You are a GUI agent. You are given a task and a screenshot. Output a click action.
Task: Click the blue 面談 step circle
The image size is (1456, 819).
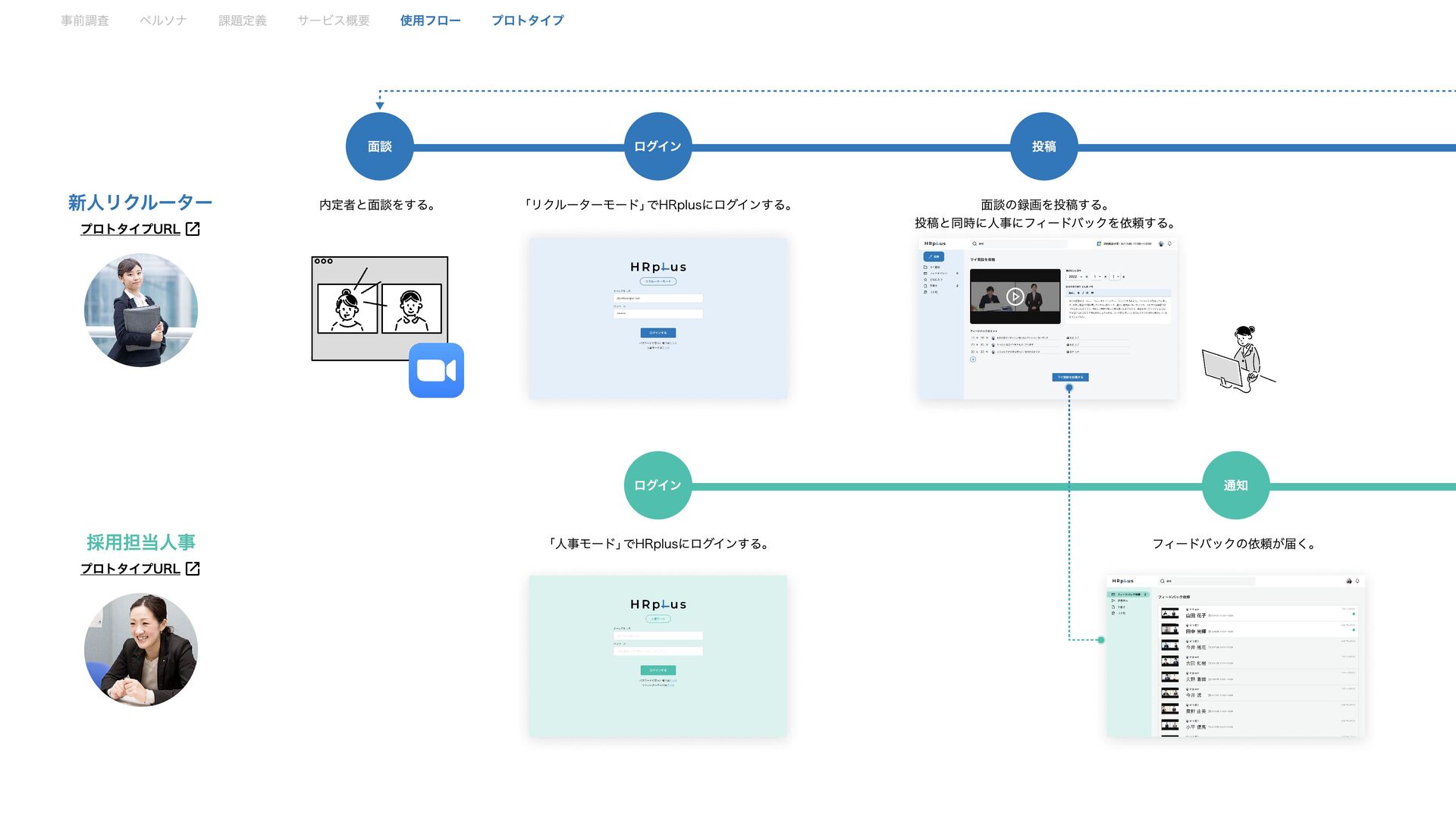tap(380, 146)
